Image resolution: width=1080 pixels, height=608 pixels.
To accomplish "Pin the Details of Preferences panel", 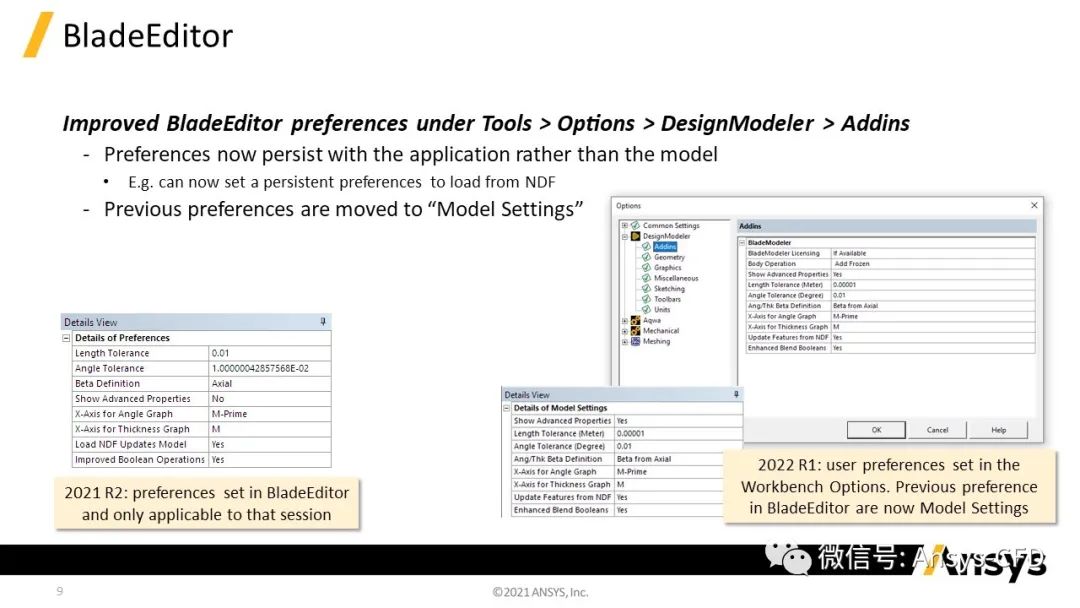I will tap(323, 322).
